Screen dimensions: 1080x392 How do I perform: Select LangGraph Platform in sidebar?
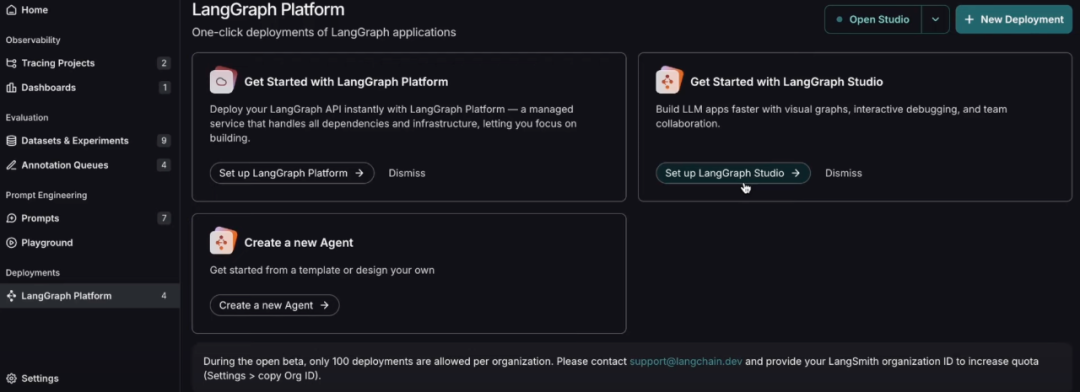[x=90, y=296]
